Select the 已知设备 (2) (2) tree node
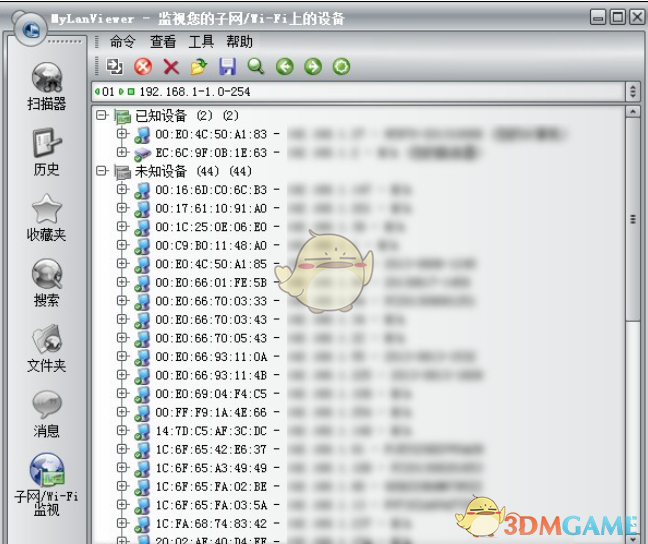 [187, 115]
